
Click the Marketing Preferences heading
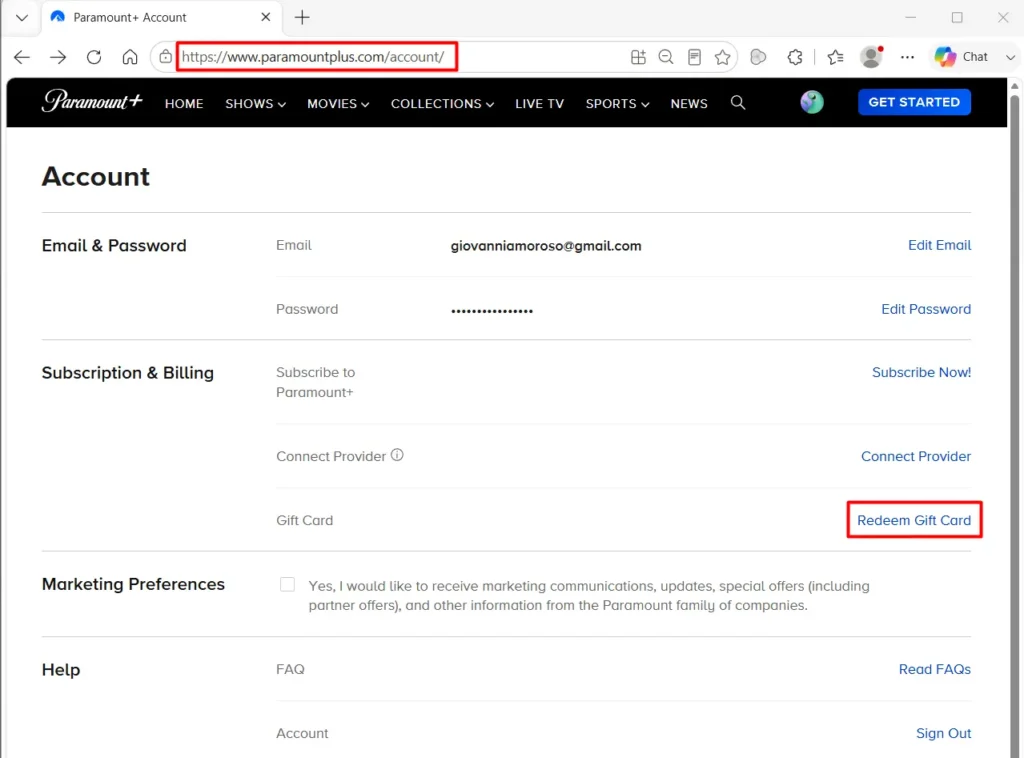(133, 584)
